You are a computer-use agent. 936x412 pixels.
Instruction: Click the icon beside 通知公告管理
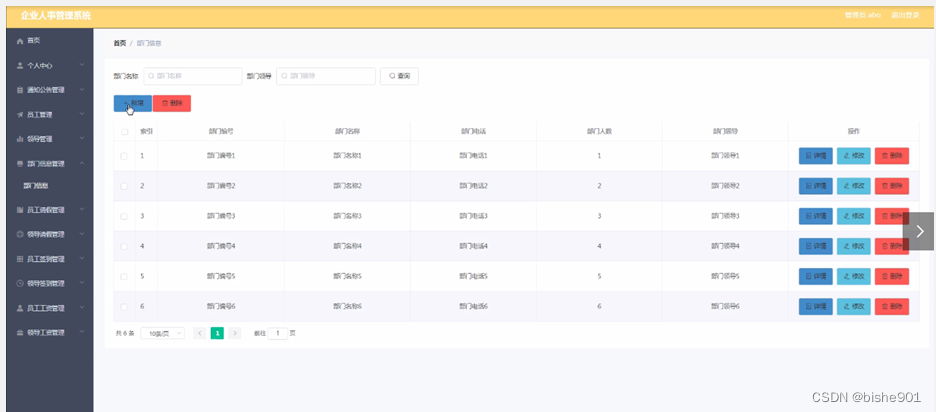20,90
